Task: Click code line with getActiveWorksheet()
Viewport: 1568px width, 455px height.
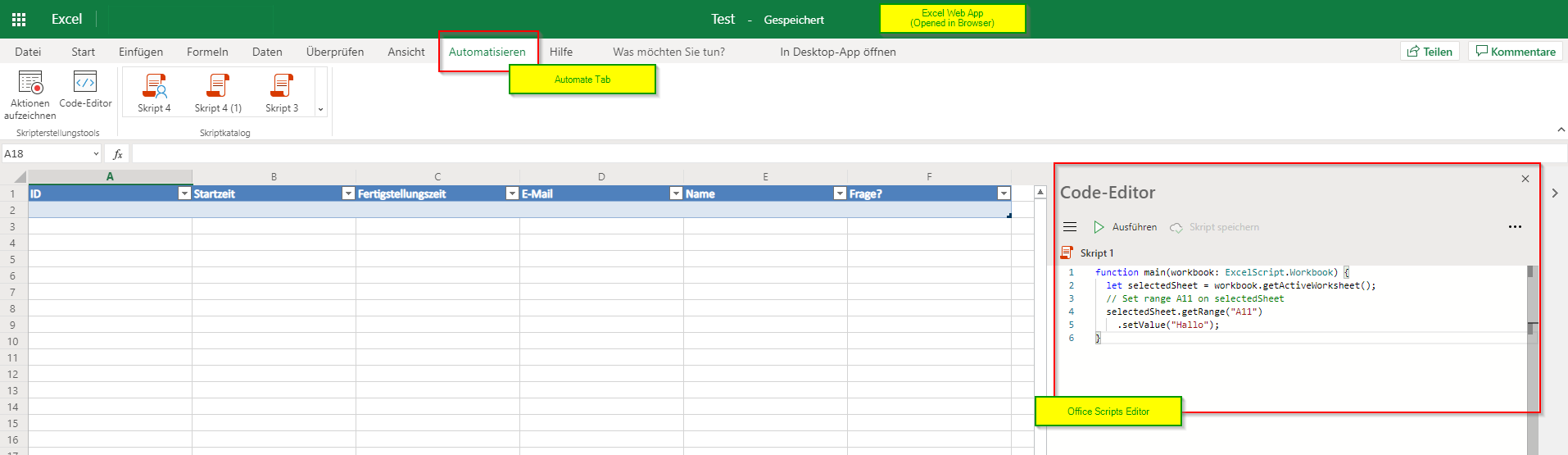Action: pyautogui.click(x=1240, y=285)
